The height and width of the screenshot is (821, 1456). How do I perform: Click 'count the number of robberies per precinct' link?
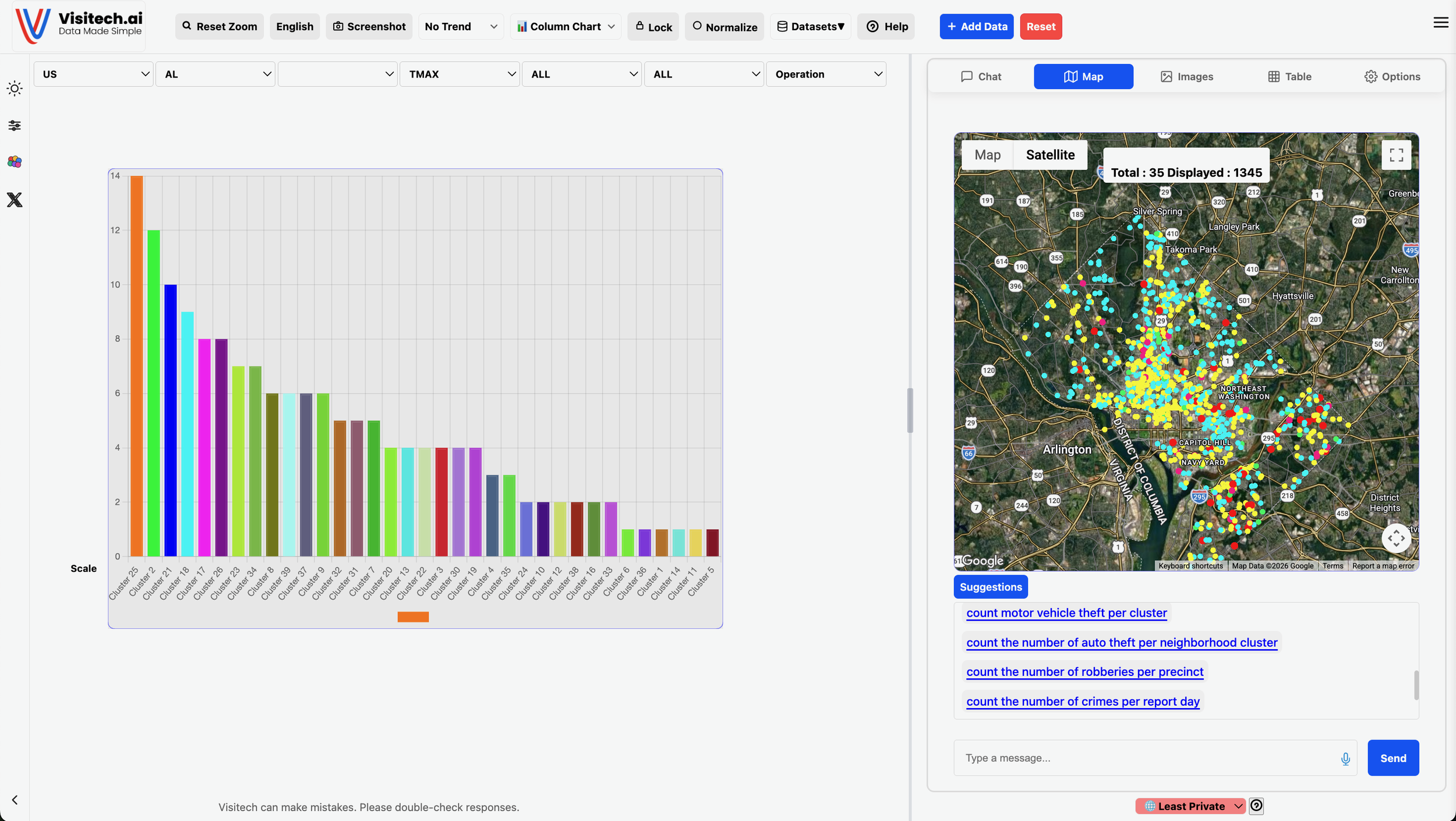1084,672
